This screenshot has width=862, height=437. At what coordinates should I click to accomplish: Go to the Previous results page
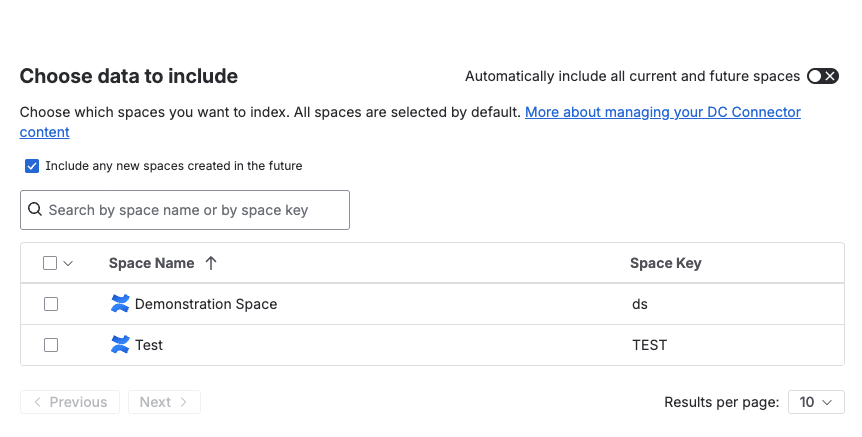70,402
